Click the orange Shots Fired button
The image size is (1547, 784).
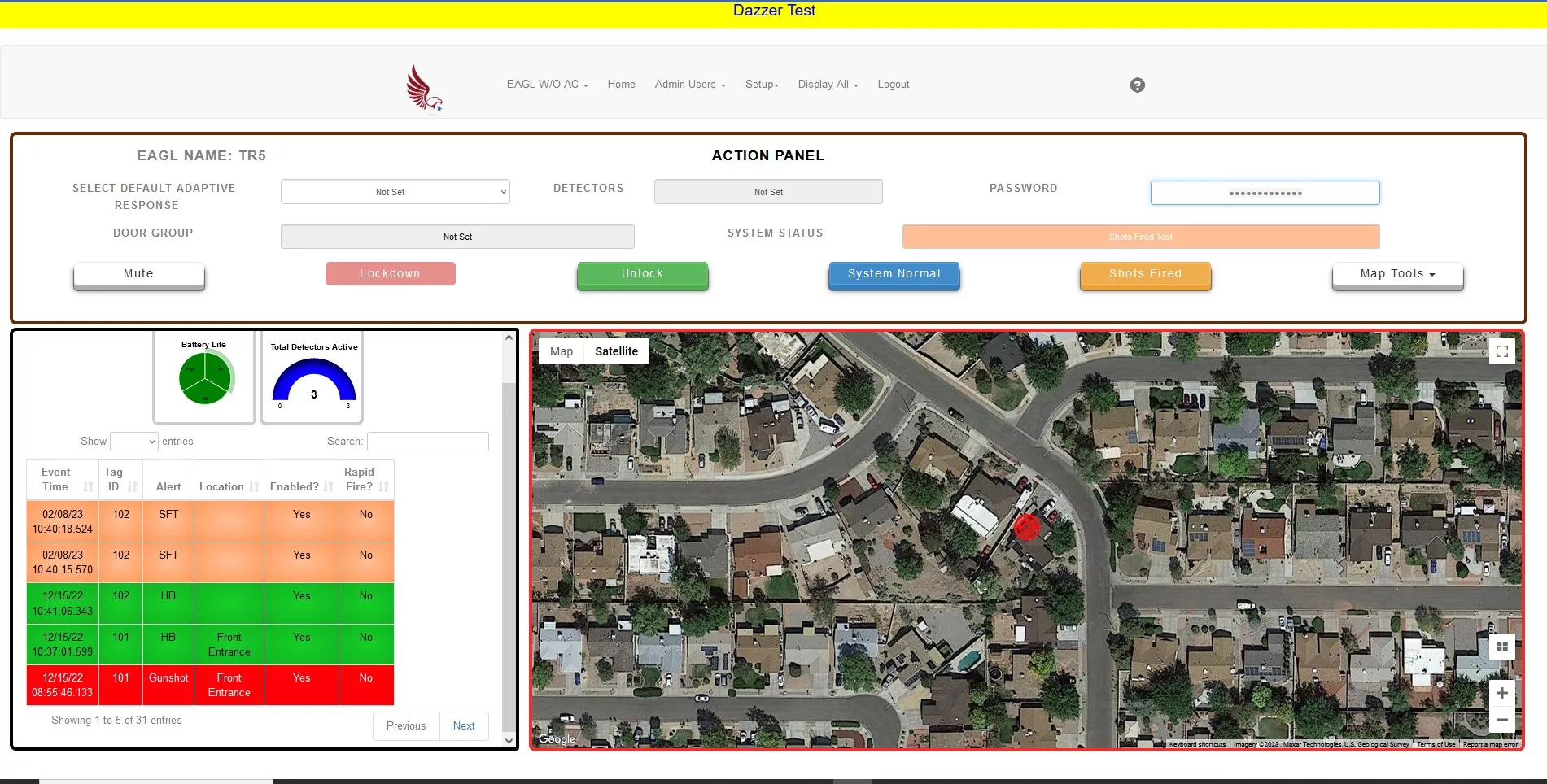coord(1145,274)
